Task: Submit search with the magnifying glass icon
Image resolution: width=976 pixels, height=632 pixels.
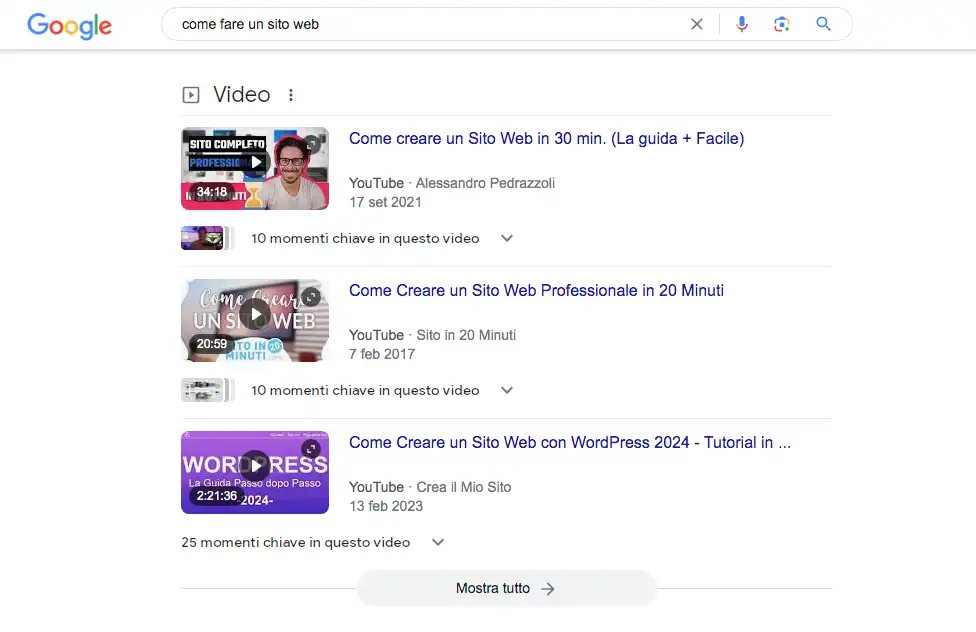Action: 824,24
